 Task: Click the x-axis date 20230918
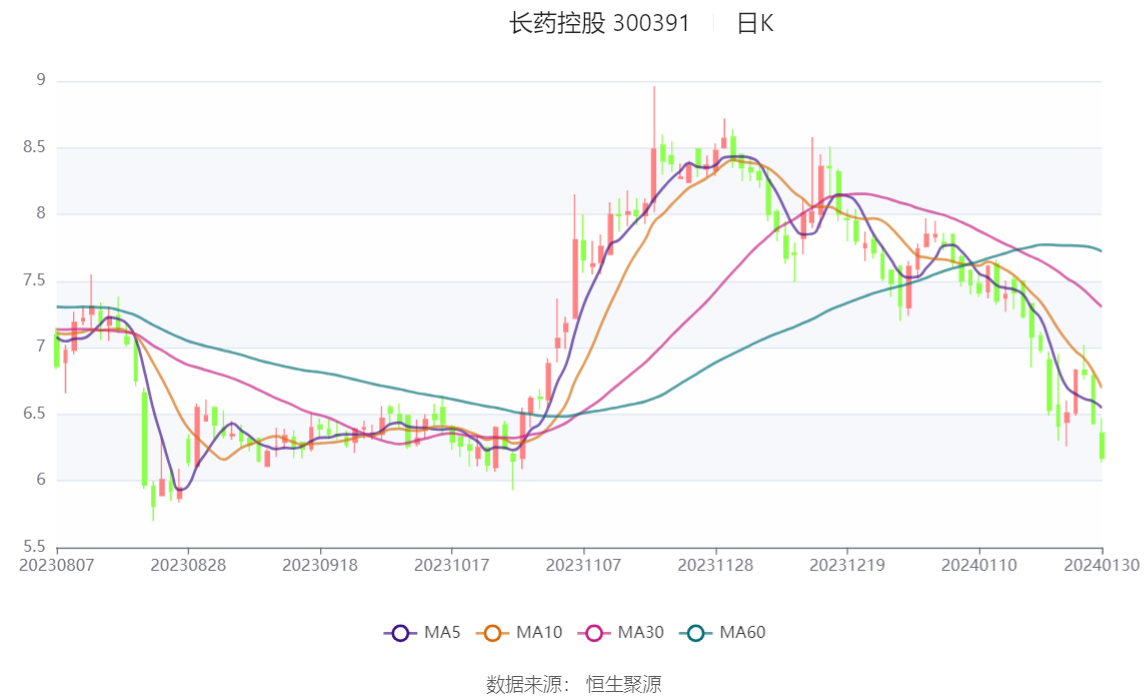tap(320, 566)
